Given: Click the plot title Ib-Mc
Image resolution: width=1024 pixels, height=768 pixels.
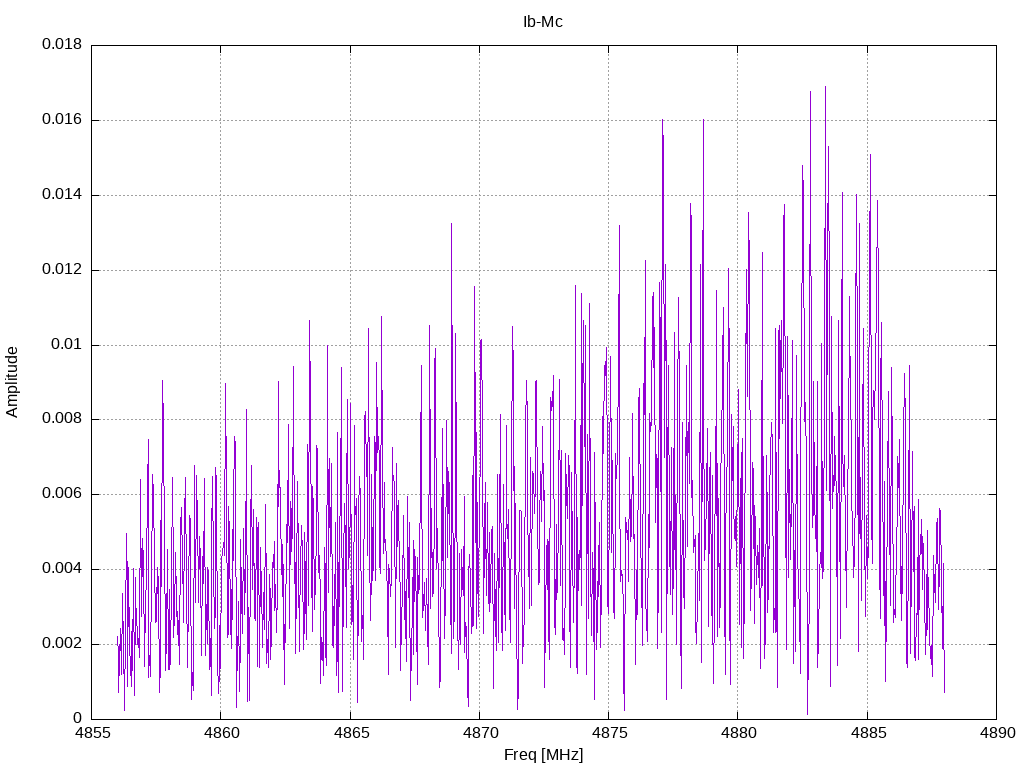Looking at the screenshot, I should (x=543, y=22).
